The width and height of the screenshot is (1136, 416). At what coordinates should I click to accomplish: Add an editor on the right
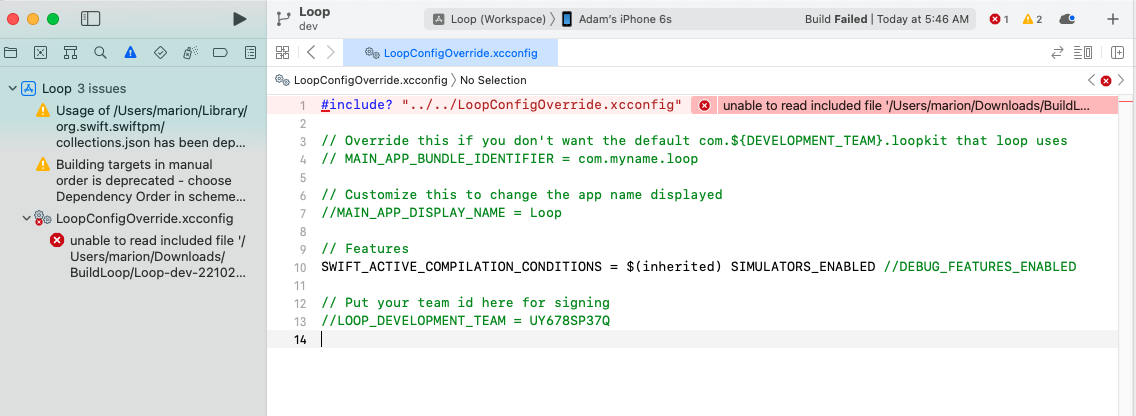click(1117, 52)
